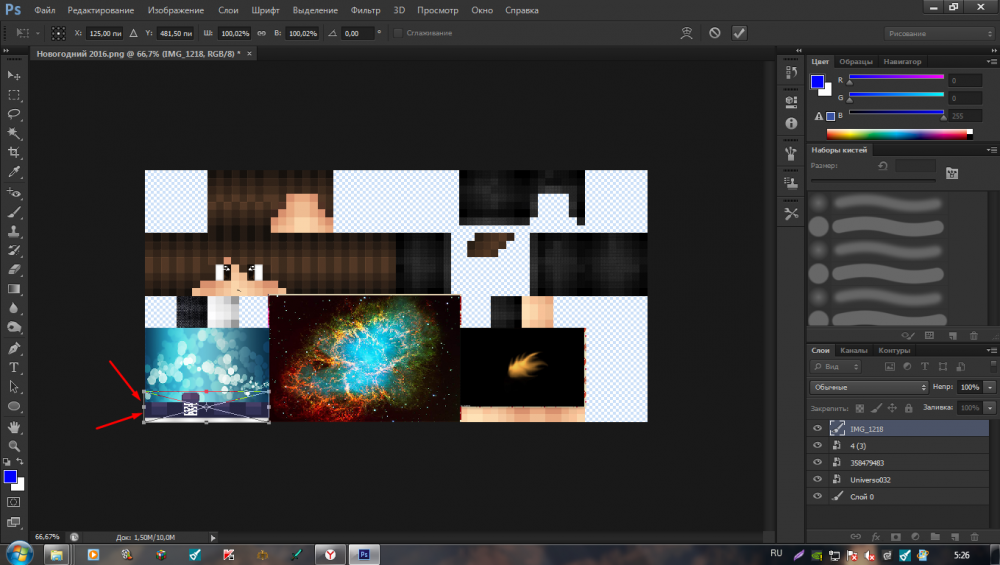
Task: Hide the Universo032 layer
Action: click(x=817, y=479)
